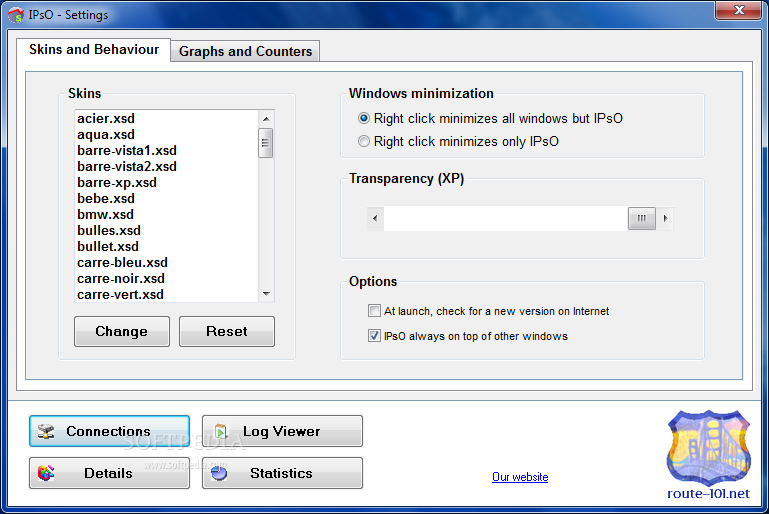Image resolution: width=769 pixels, height=514 pixels.
Task: Select bmw.xsd skin
Action: (x=166, y=214)
